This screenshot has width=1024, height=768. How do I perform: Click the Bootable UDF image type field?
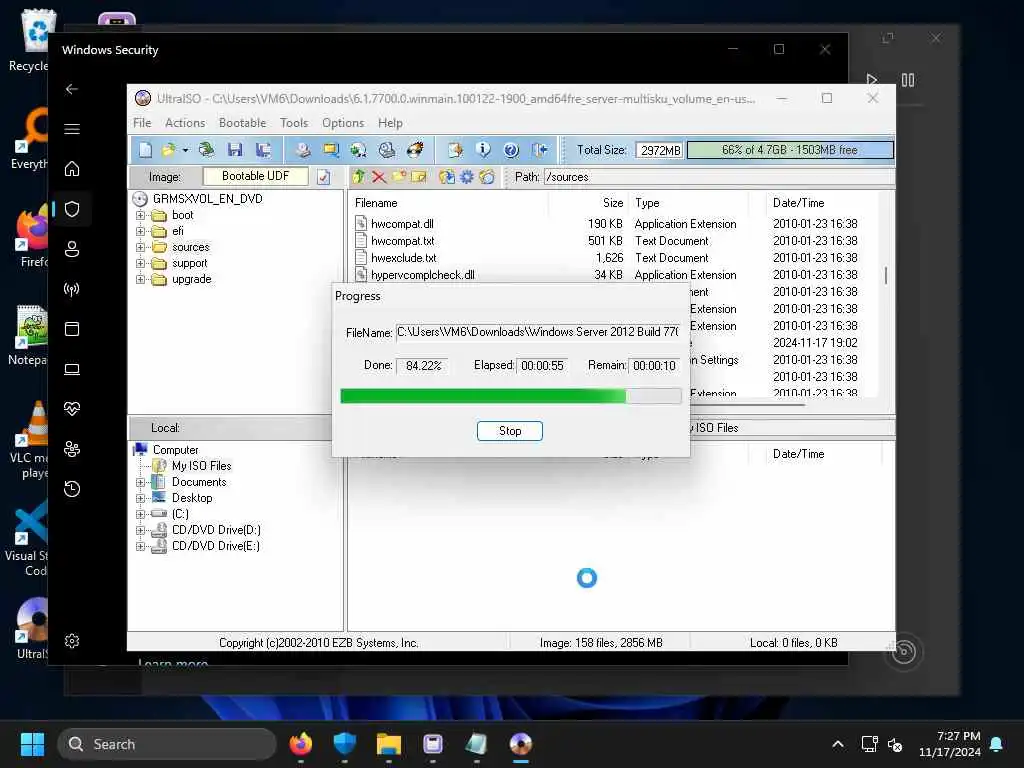(255, 176)
